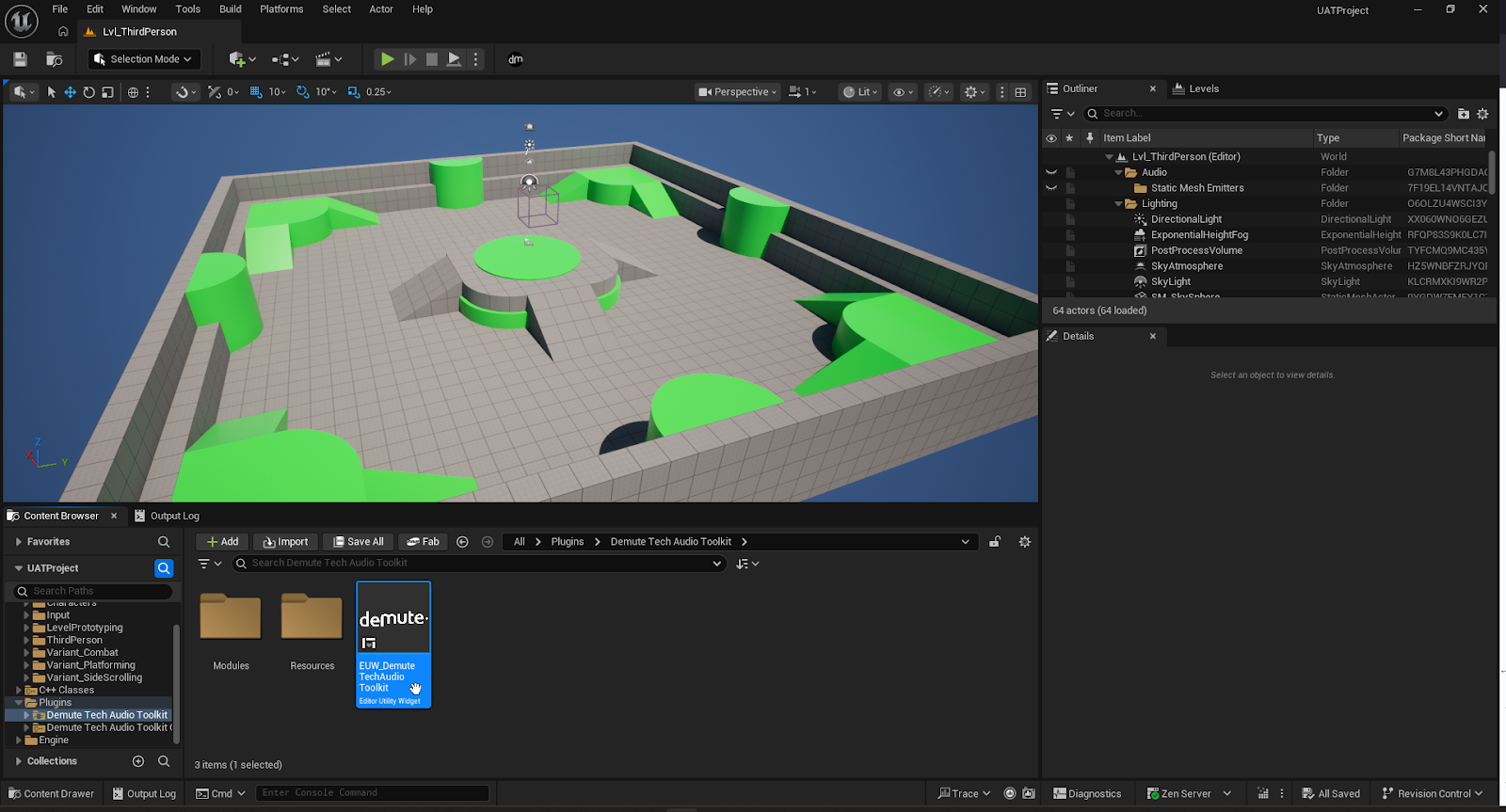Select the DirectionalLight actor in Outliner

[1186, 219]
